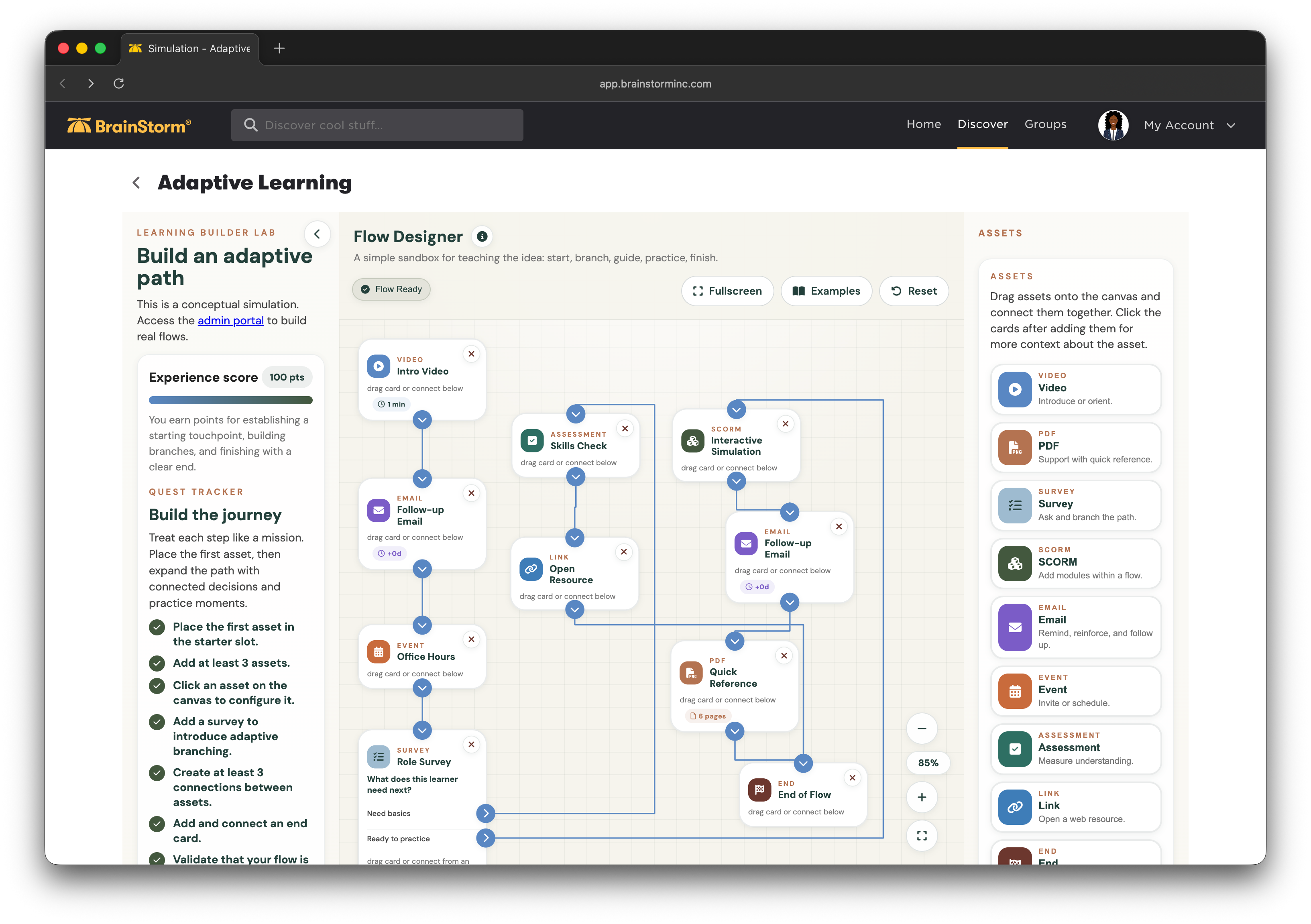The image size is (1311, 924).
Task: Open the Flow Designer info icon
Action: [482, 236]
